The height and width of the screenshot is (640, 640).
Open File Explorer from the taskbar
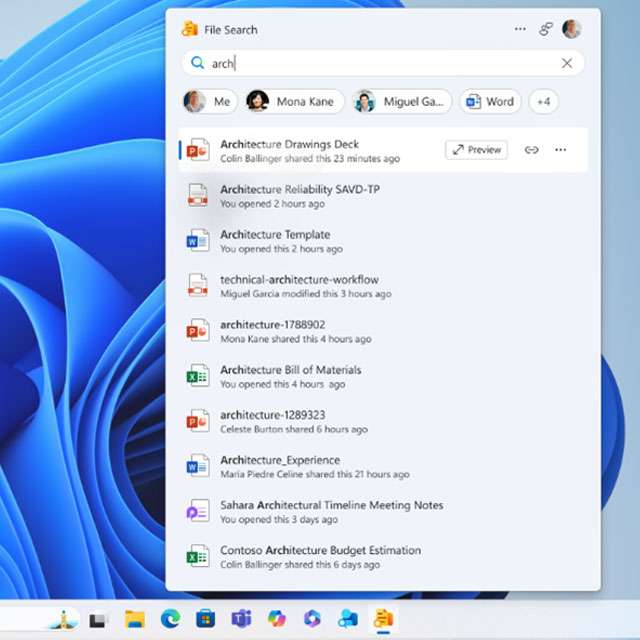click(135, 619)
